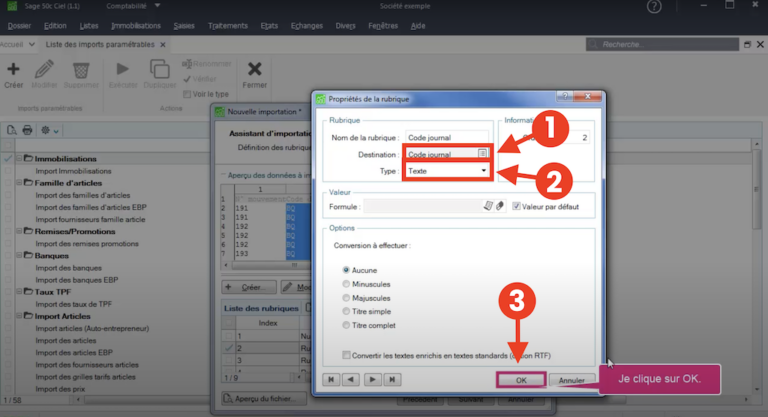
Task: Click the destination picker icon in the Destination field
Action: tap(482, 154)
